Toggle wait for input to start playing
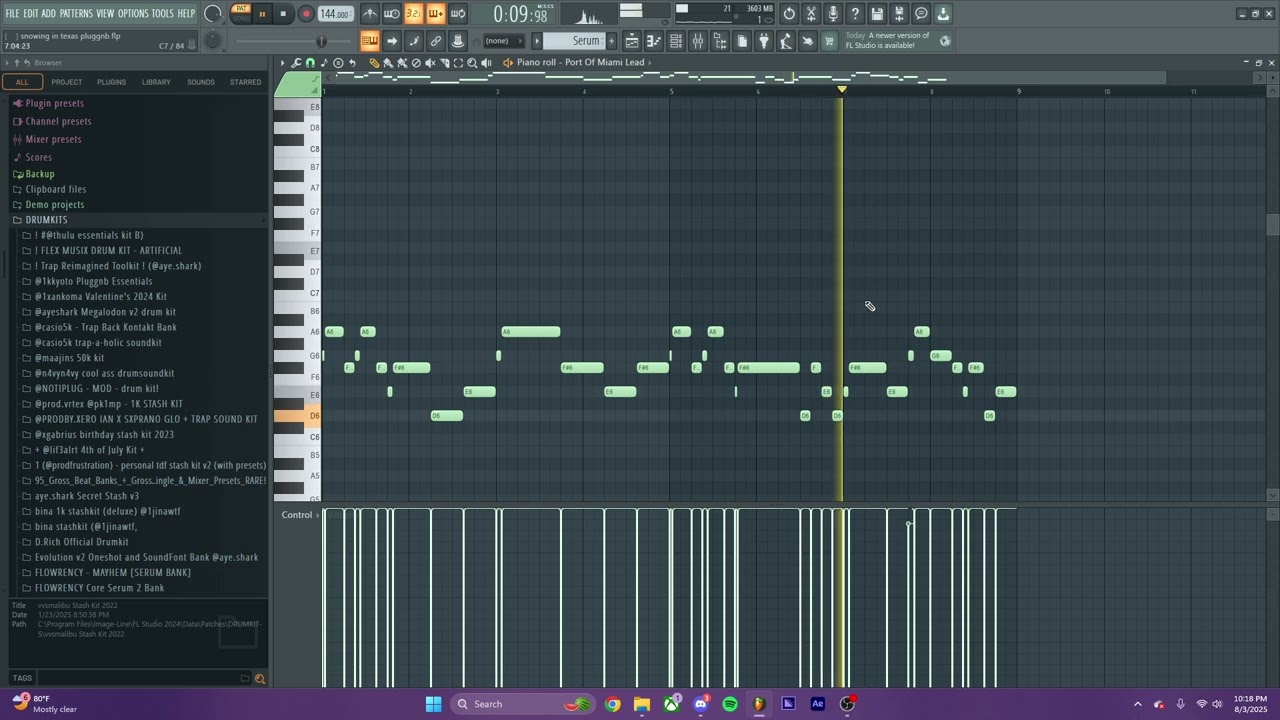The image size is (1280, 720). (392, 14)
